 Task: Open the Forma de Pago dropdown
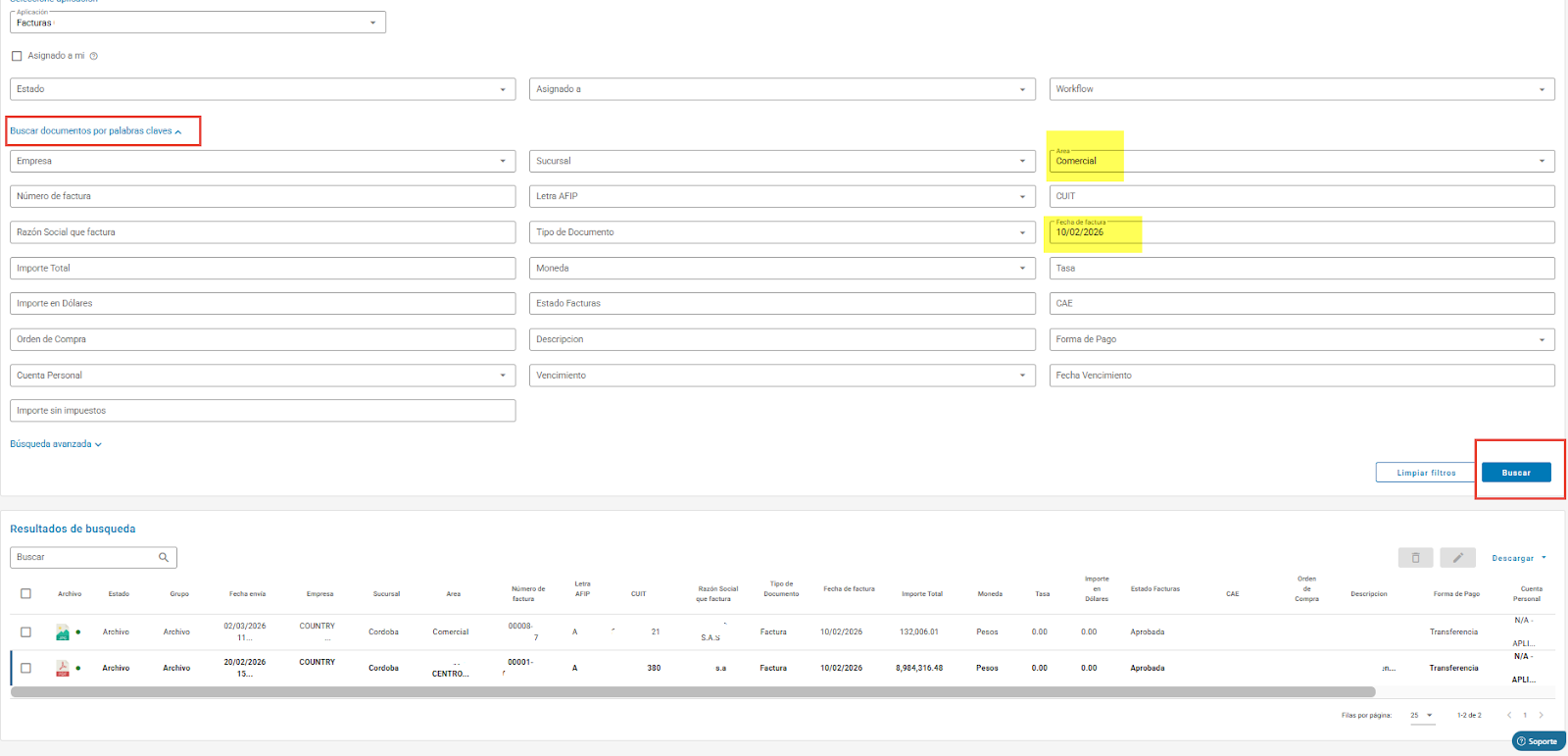1301,339
